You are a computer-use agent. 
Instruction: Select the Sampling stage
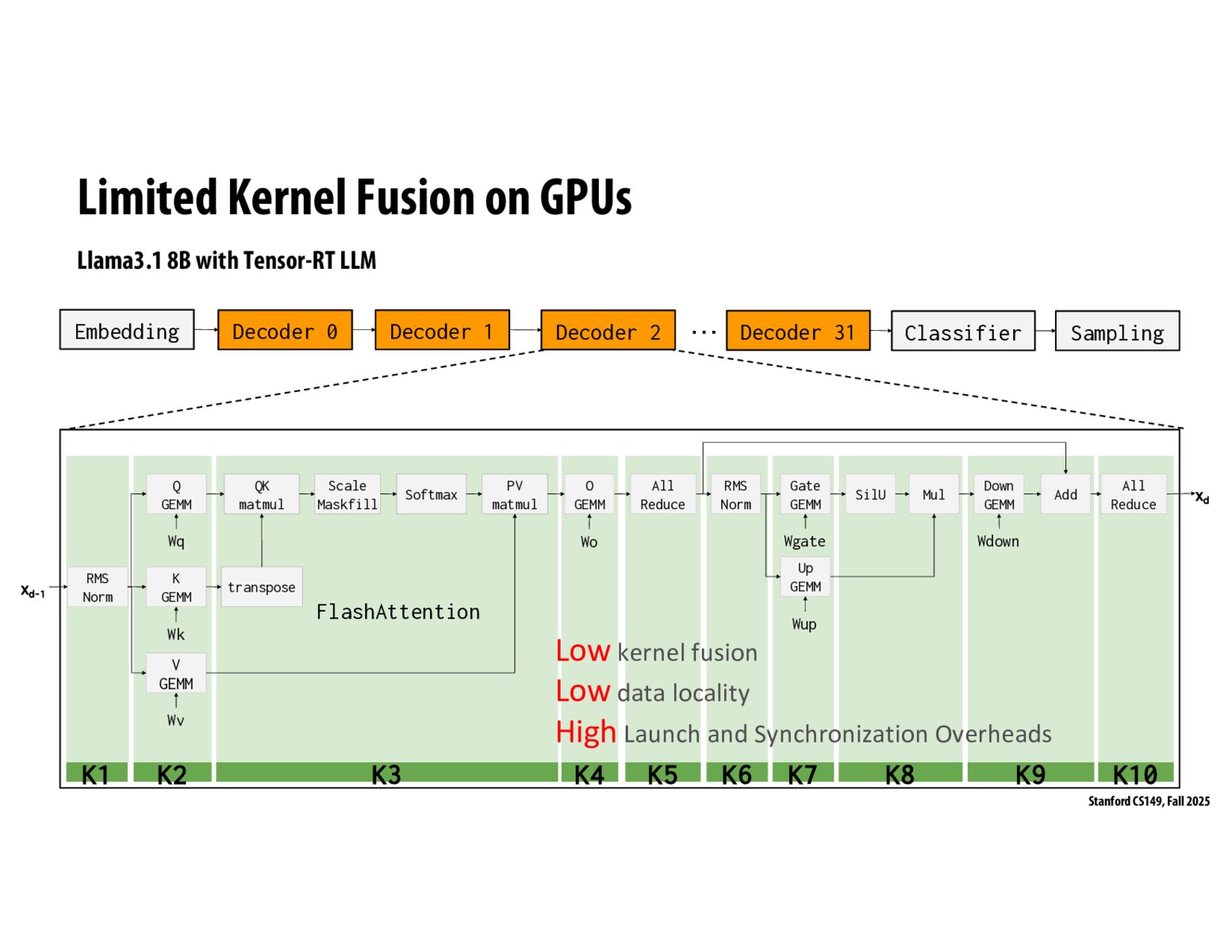click(x=1116, y=332)
